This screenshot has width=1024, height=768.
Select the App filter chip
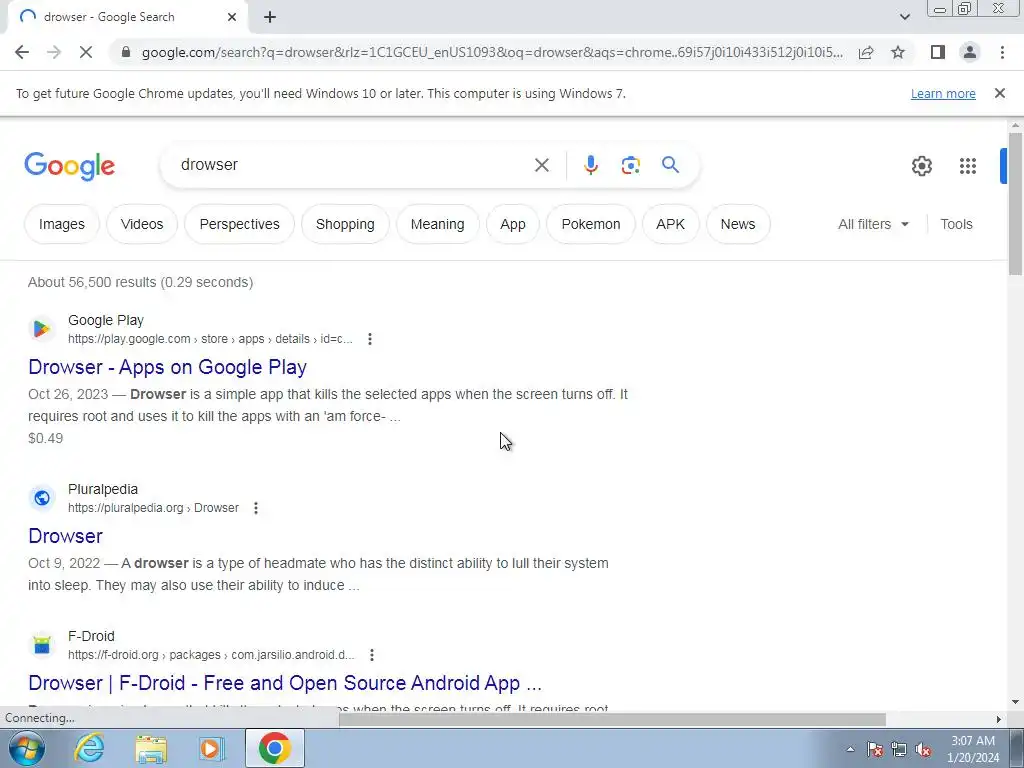point(513,224)
